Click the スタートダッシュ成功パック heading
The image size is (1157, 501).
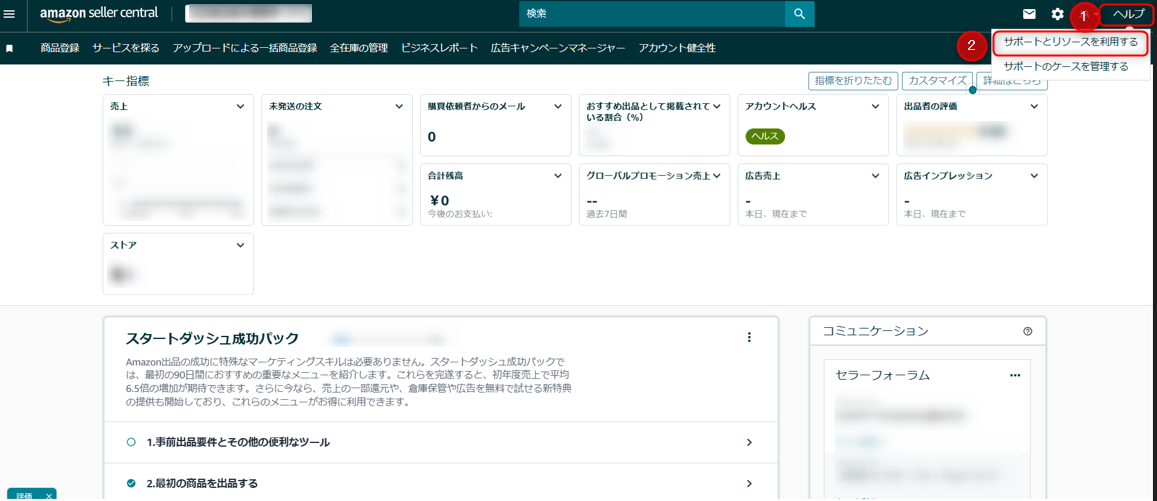(213, 339)
